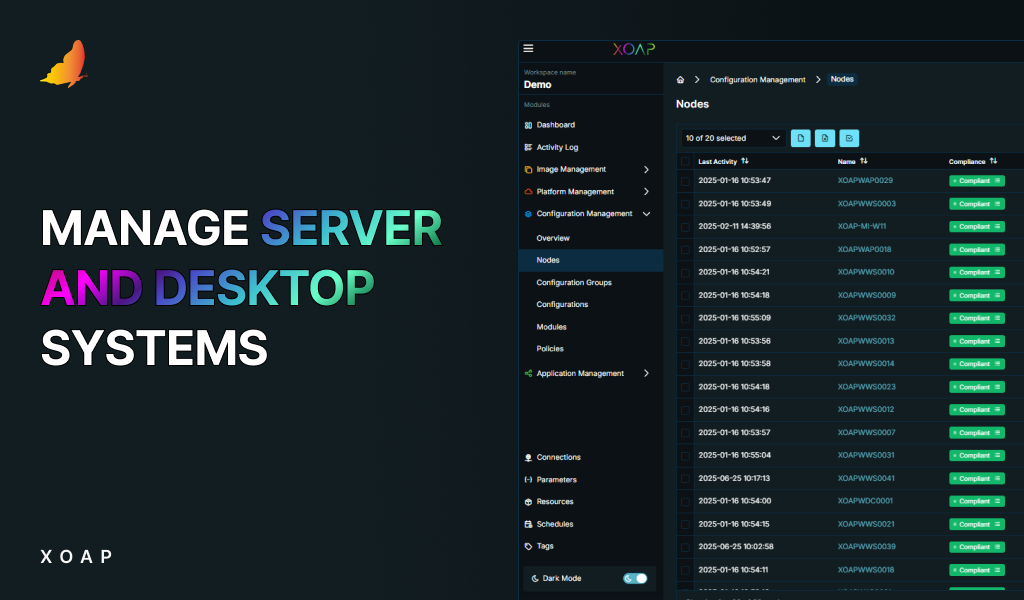Click Compliant badge for XOAPWWS0012
The image size is (1024, 600).
point(976,410)
